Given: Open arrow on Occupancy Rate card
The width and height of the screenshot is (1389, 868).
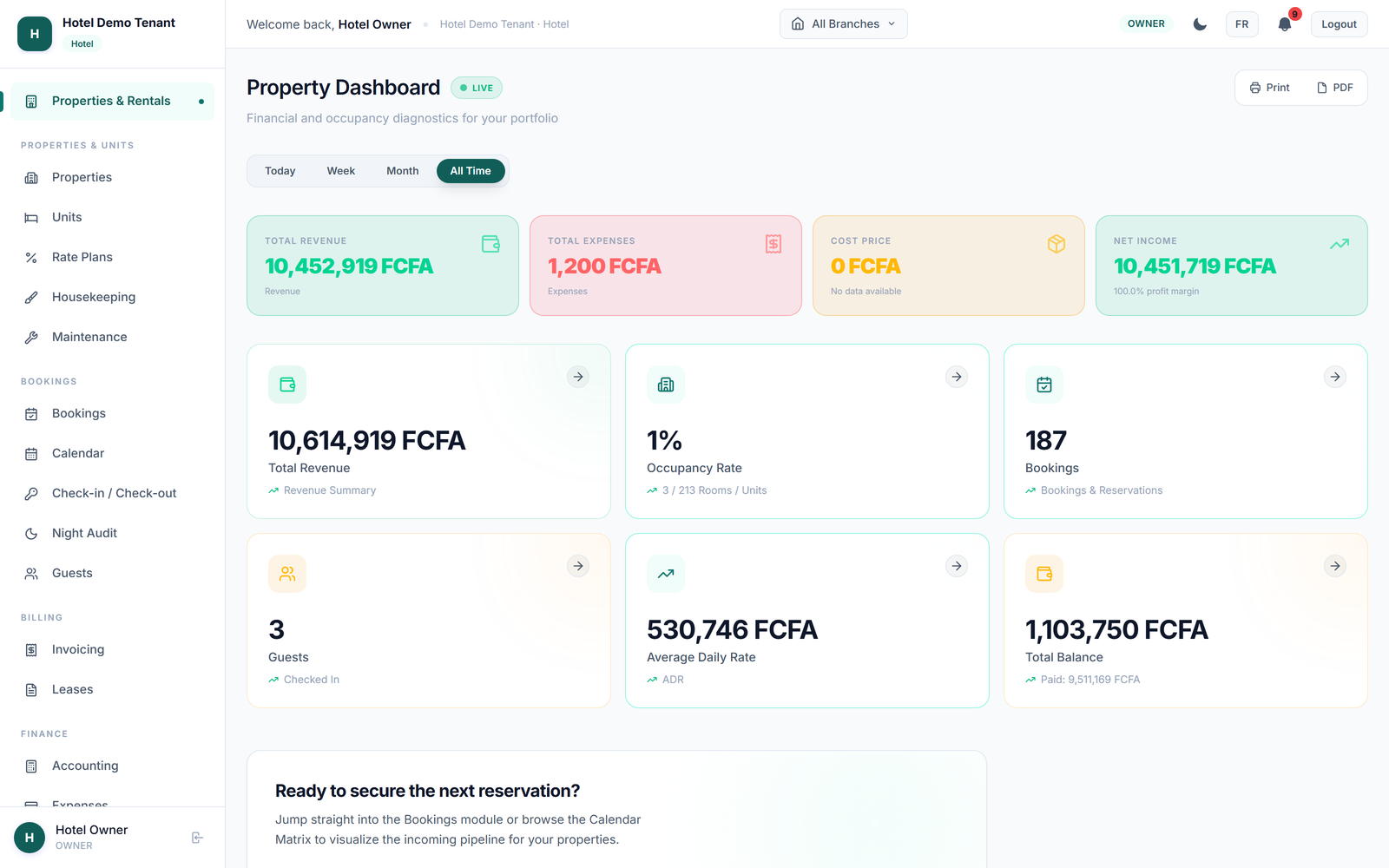Looking at the screenshot, I should click(957, 377).
